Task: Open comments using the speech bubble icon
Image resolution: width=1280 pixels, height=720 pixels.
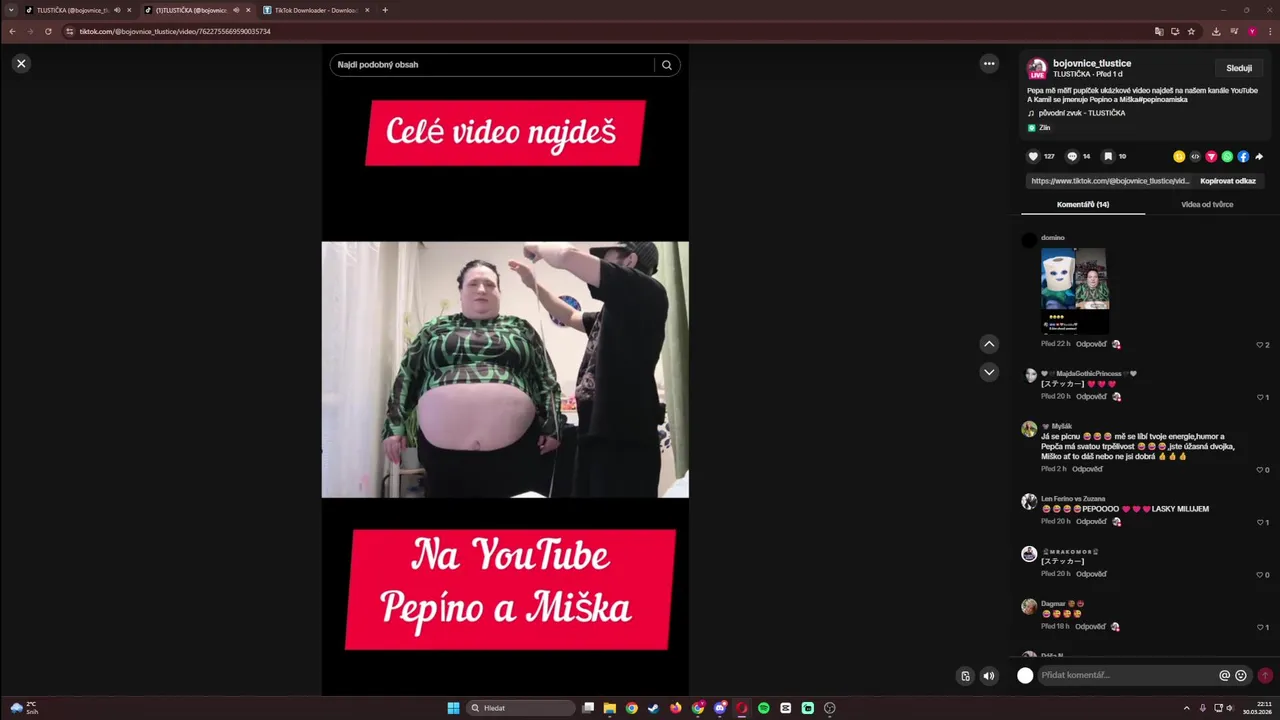Action: tap(1072, 156)
